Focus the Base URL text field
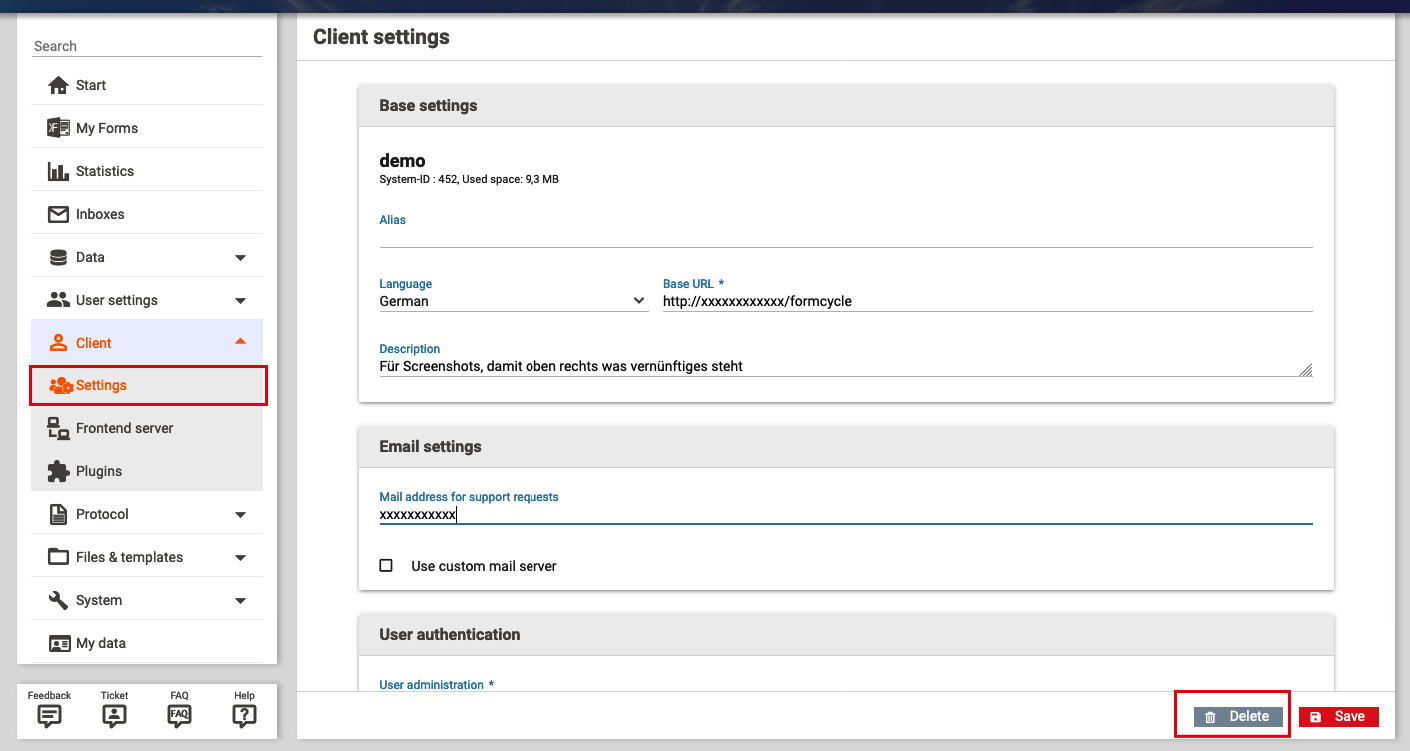Image resolution: width=1410 pixels, height=751 pixels. (986, 301)
